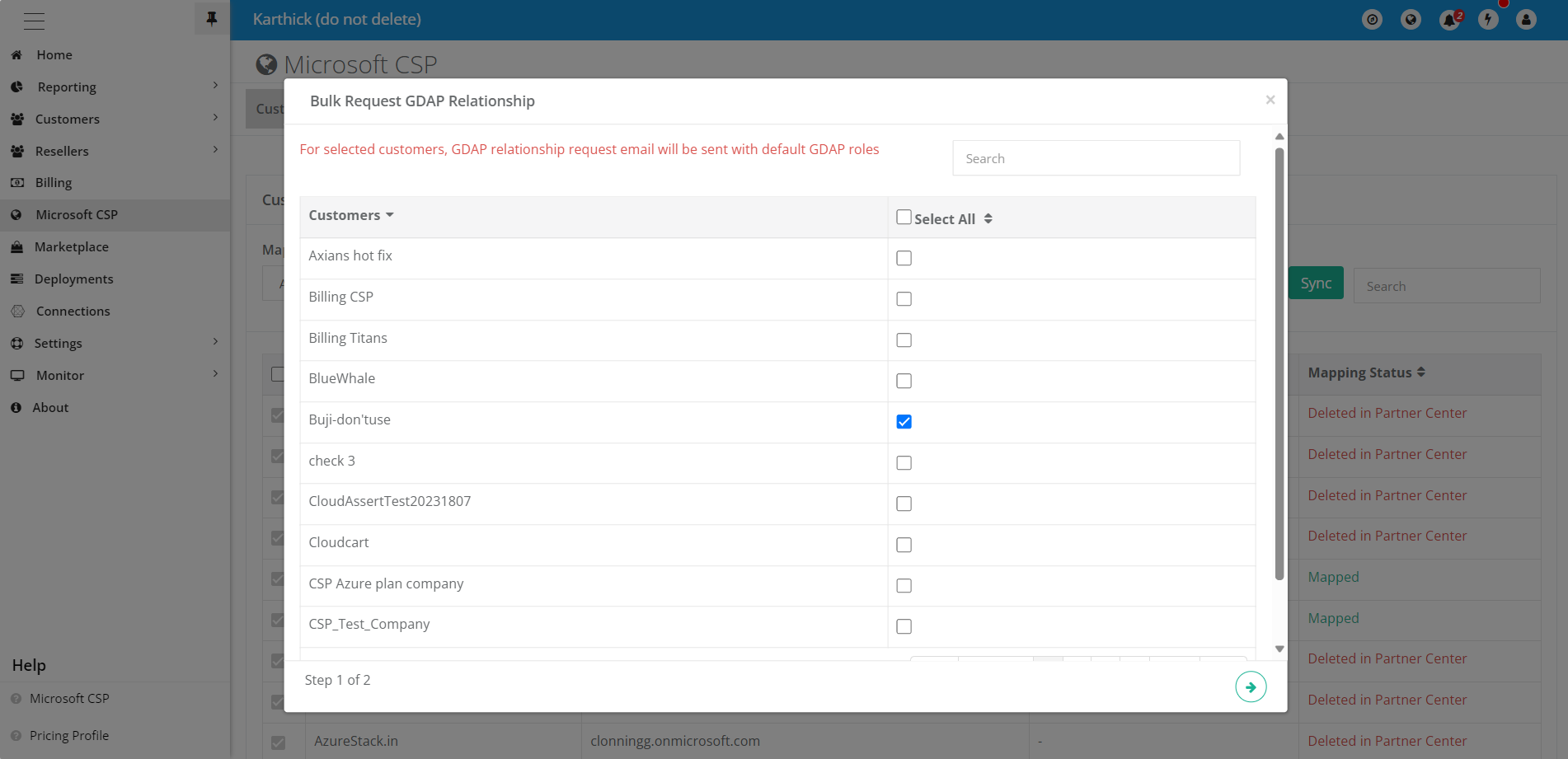The image size is (1568, 759).
Task: Expand the Settings sidebar submenu
Action: [x=215, y=342]
